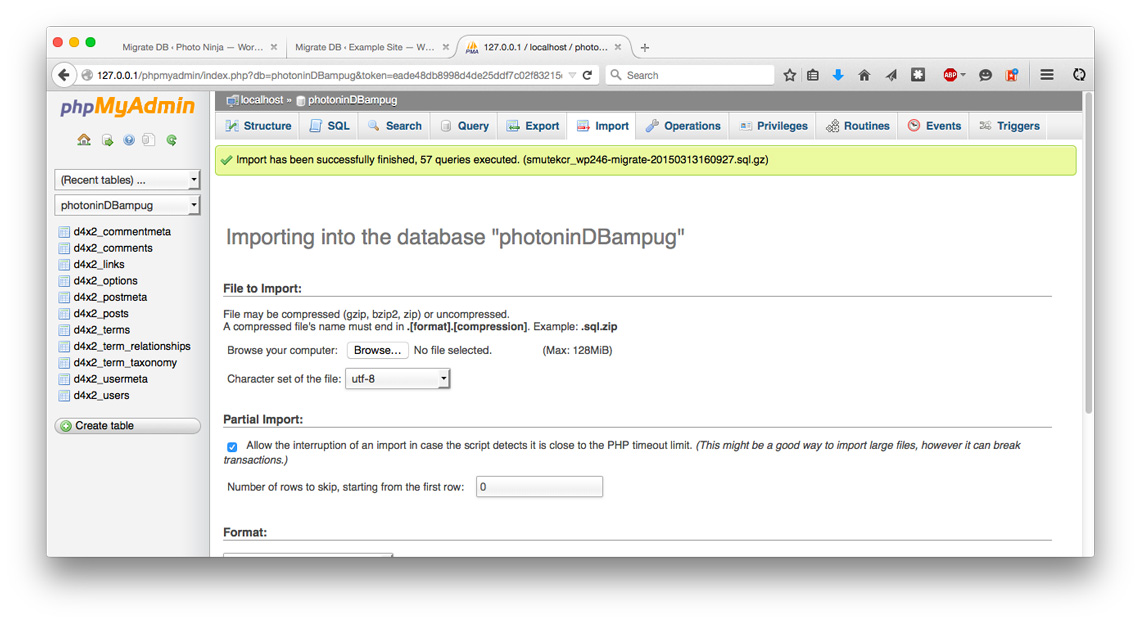The height and width of the screenshot is (622, 1140).
Task: Open the URL history dropdown arrow
Action: pyautogui.click(x=572, y=75)
